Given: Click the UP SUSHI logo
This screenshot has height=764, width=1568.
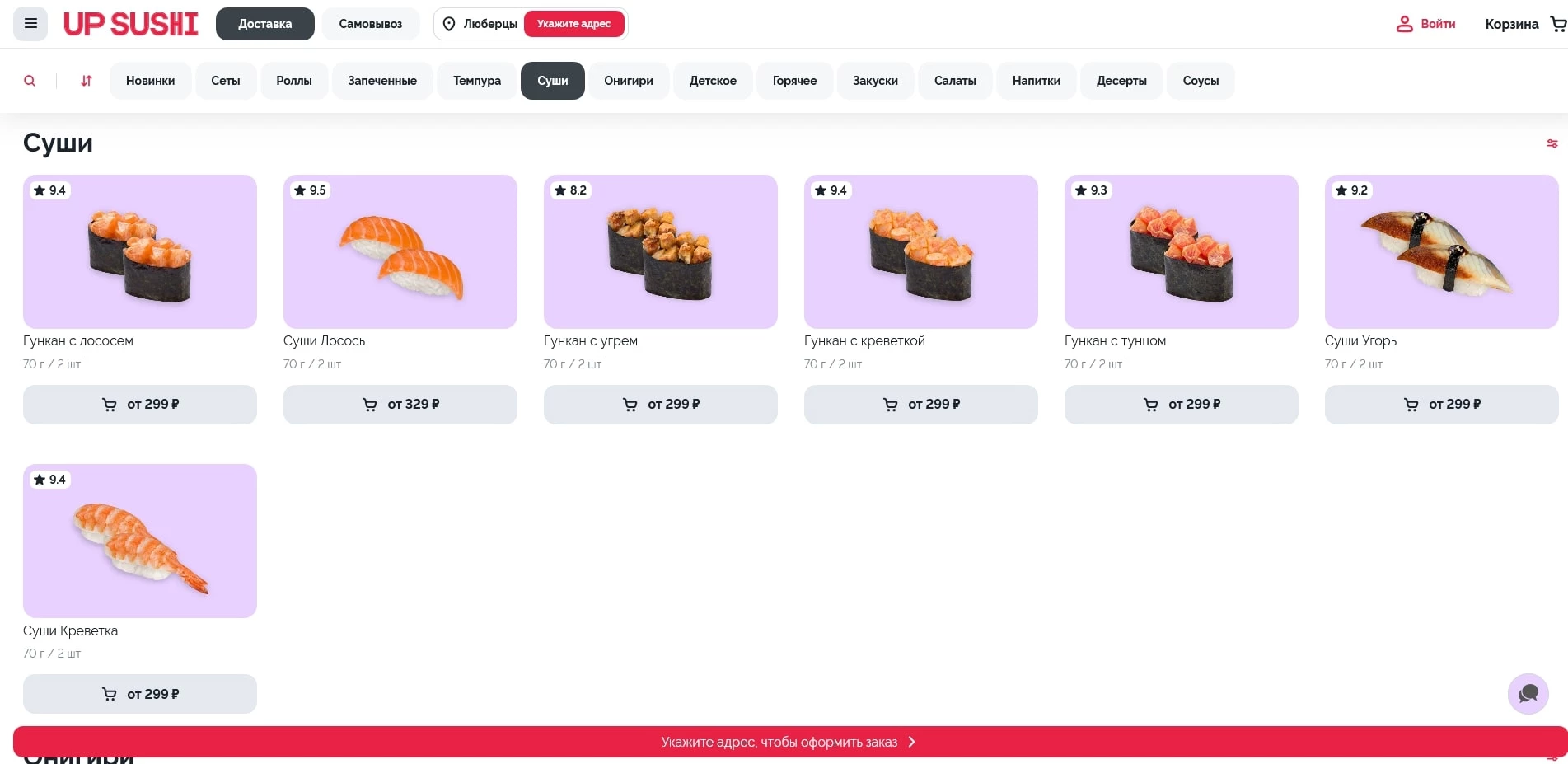Looking at the screenshot, I should tap(131, 24).
